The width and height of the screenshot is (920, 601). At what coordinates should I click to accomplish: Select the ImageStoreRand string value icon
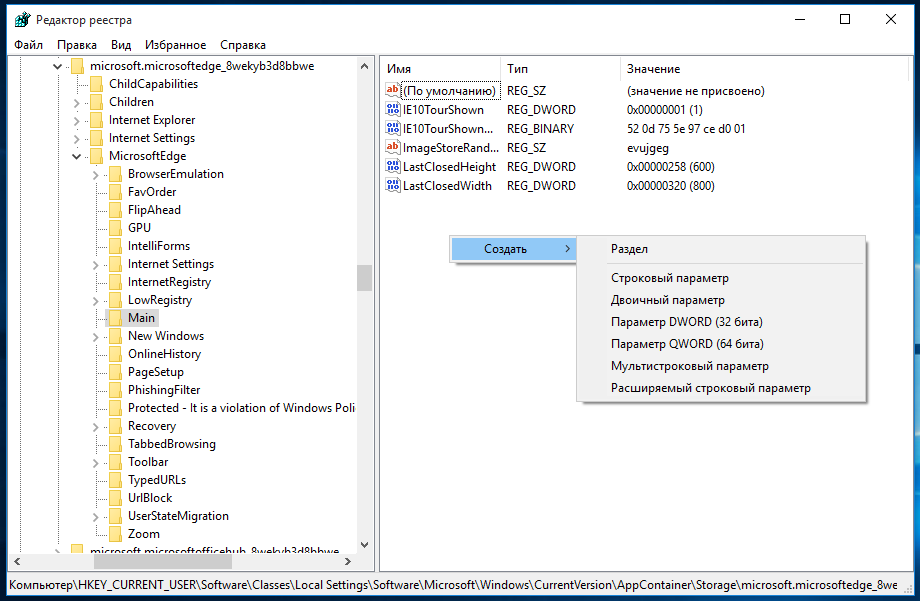pyautogui.click(x=393, y=147)
